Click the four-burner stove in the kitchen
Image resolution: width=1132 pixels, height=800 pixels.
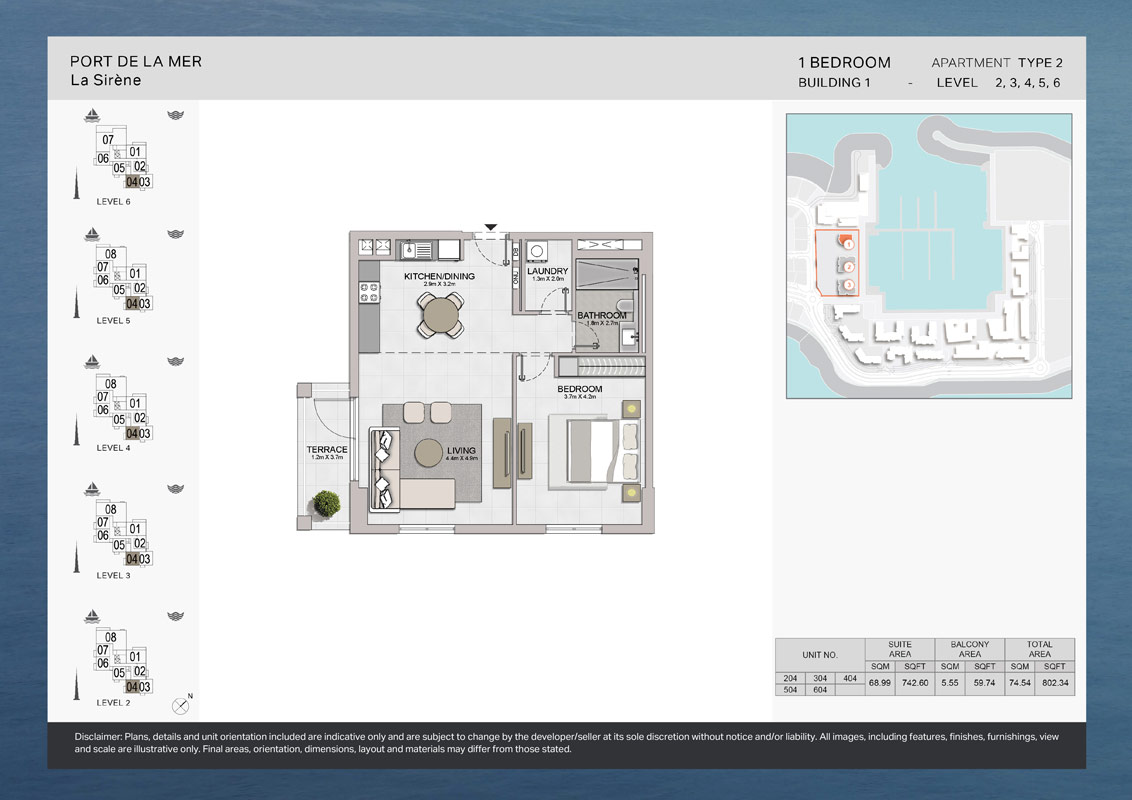click(x=369, y=291)
